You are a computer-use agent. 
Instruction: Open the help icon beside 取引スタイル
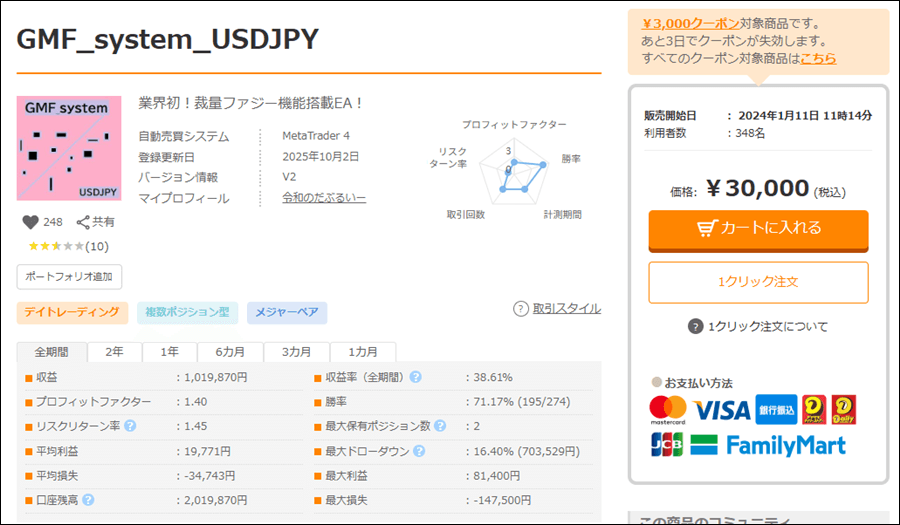click(x=521, y=309)
